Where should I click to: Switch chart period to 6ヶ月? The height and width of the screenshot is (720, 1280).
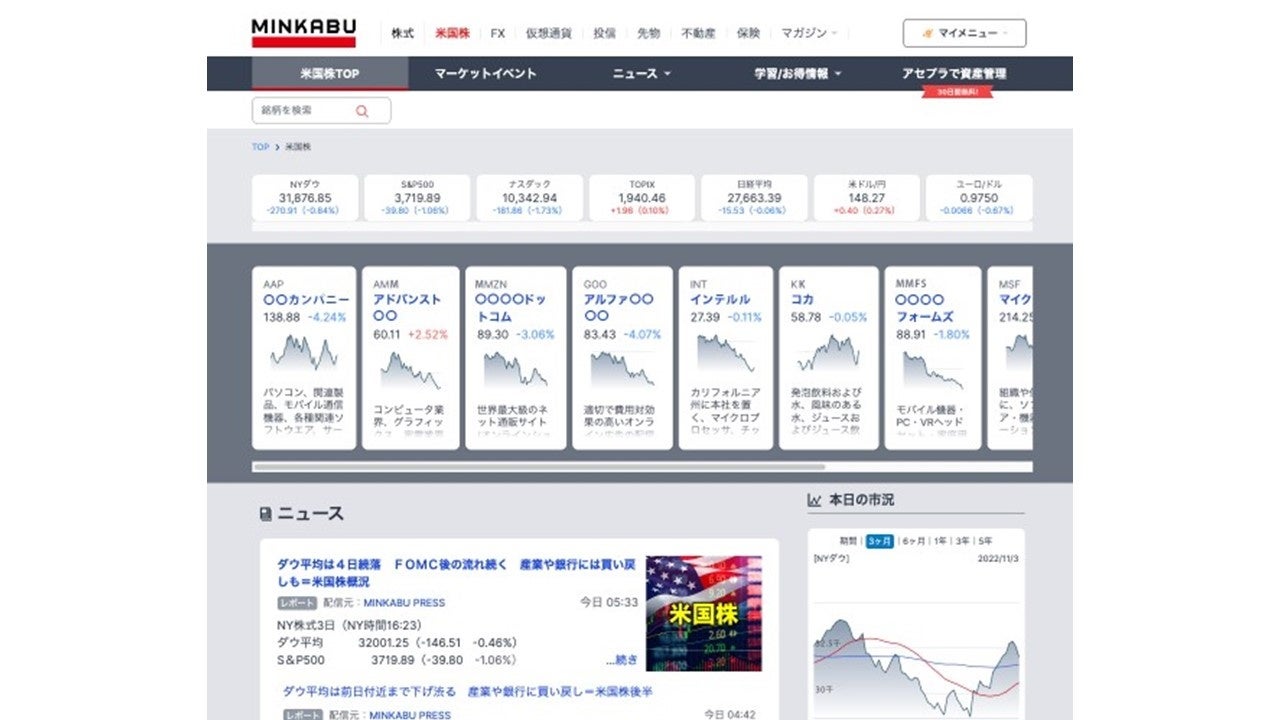913,541
